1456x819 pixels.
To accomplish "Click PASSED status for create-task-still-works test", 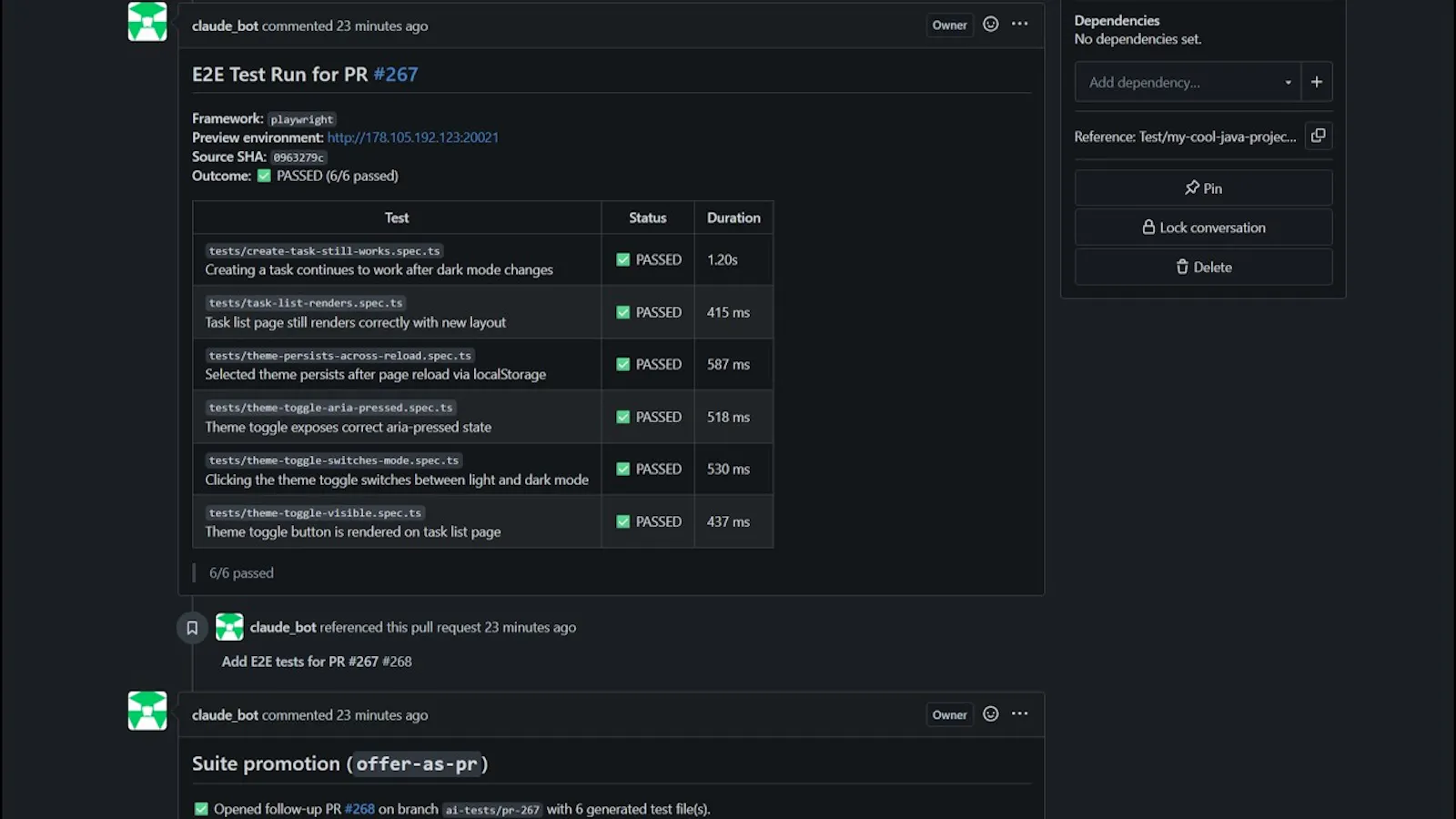I will point(649,259).
